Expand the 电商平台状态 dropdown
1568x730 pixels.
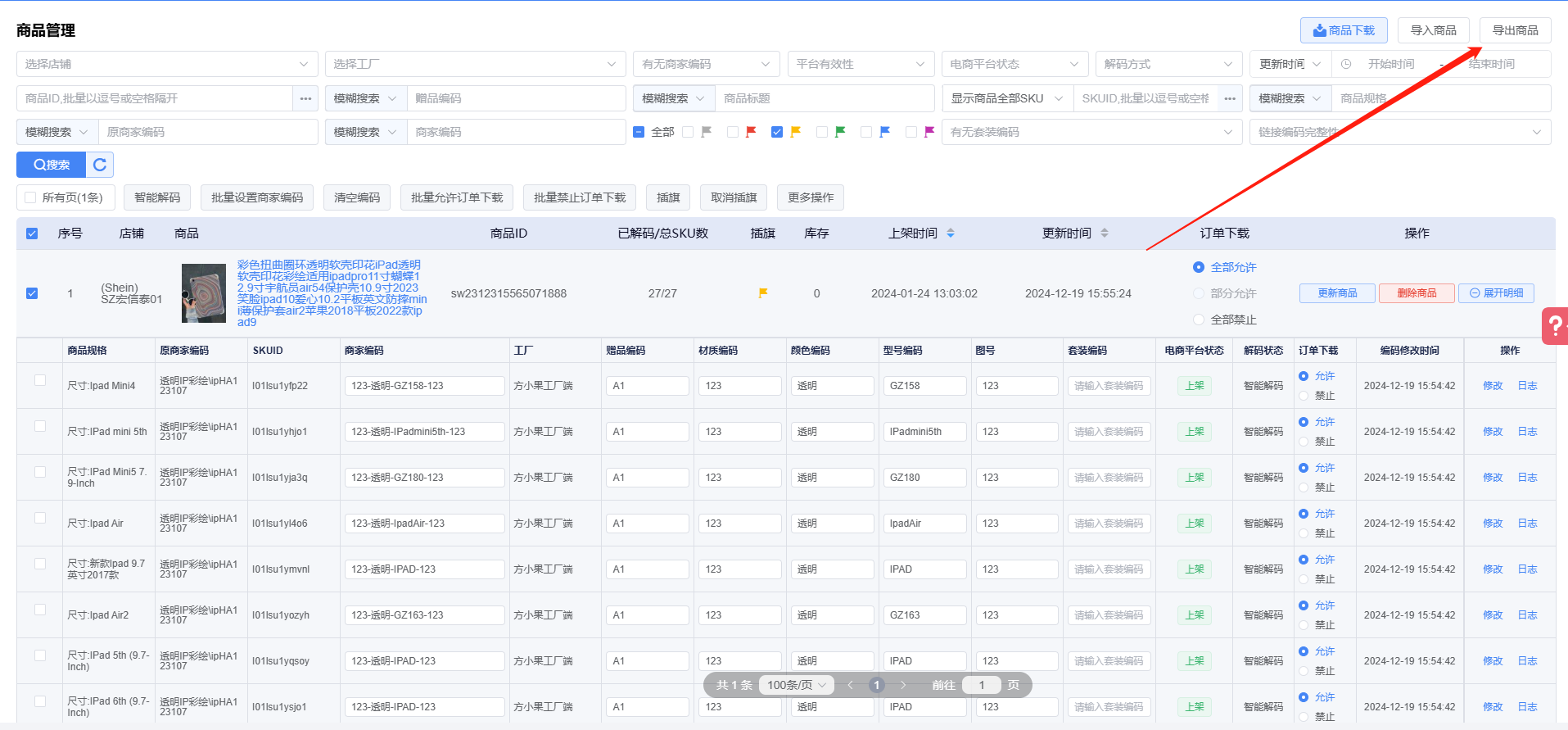coord(1014,64)
